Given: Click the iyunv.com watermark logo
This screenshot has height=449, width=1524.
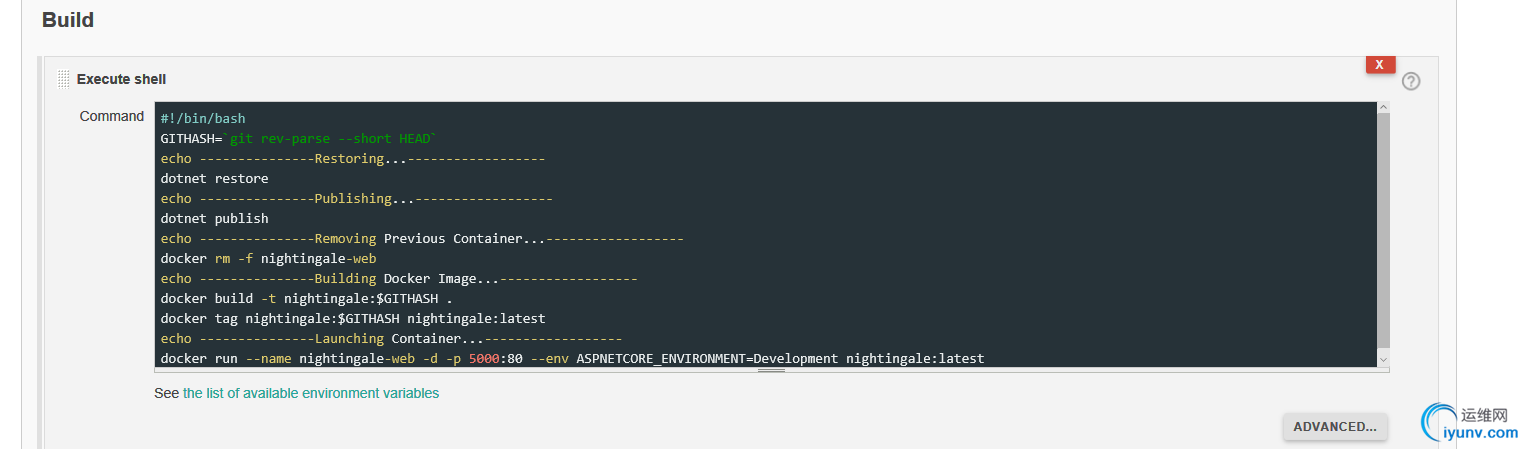Looking at the screenshot, I should [x=1470, y=424].
